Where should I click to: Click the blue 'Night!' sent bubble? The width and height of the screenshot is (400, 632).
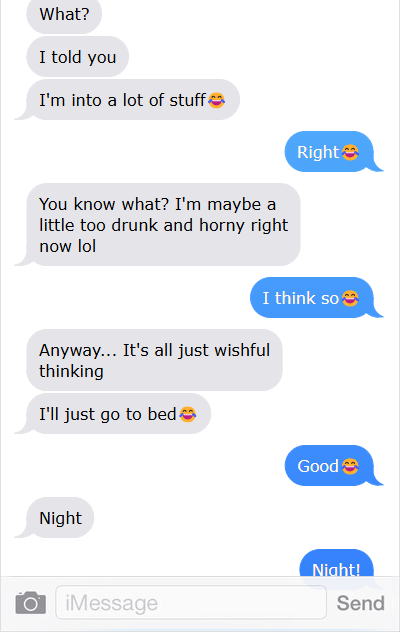[x=336, y=564]
